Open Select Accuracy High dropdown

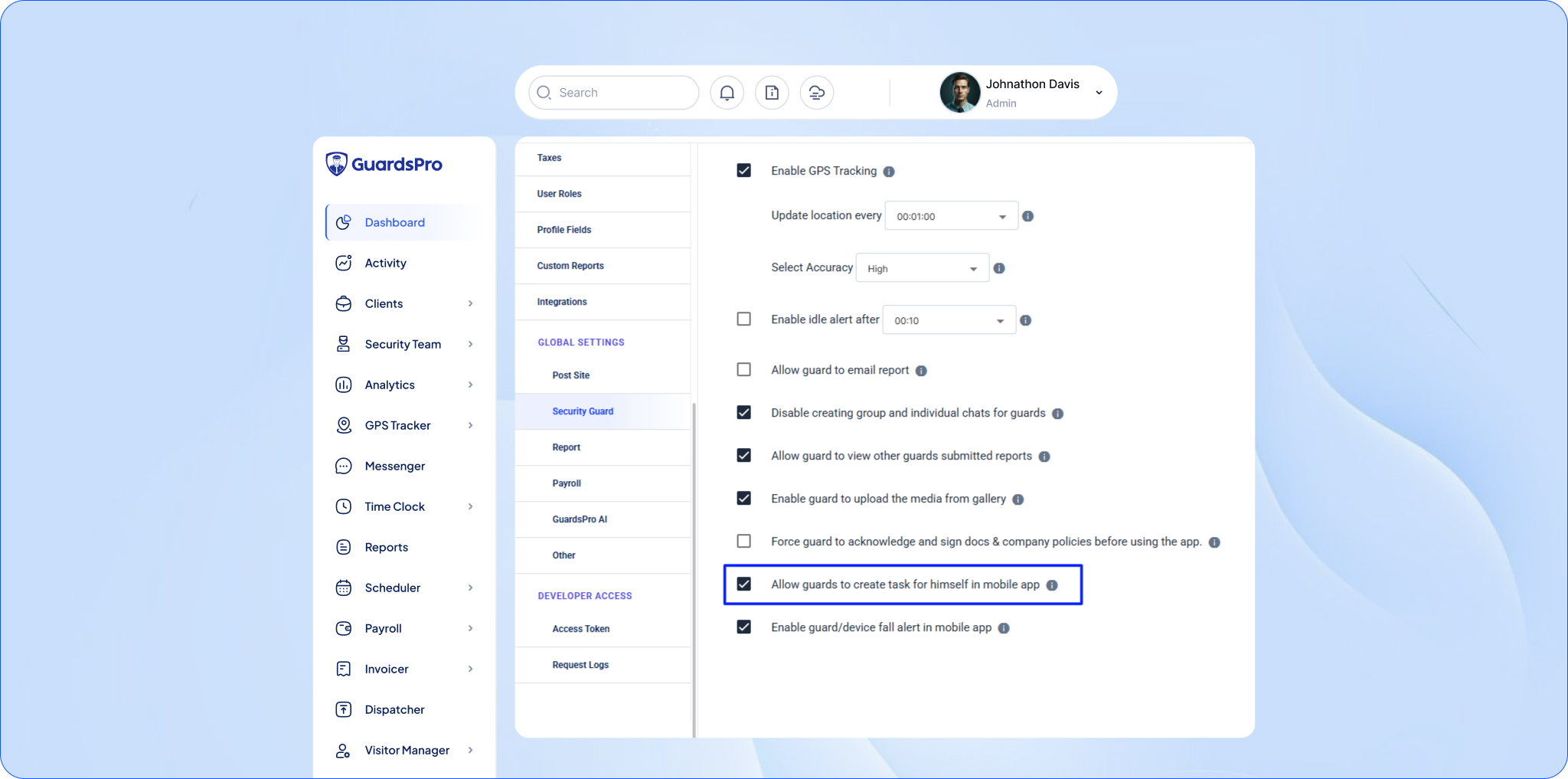(923, 268)
